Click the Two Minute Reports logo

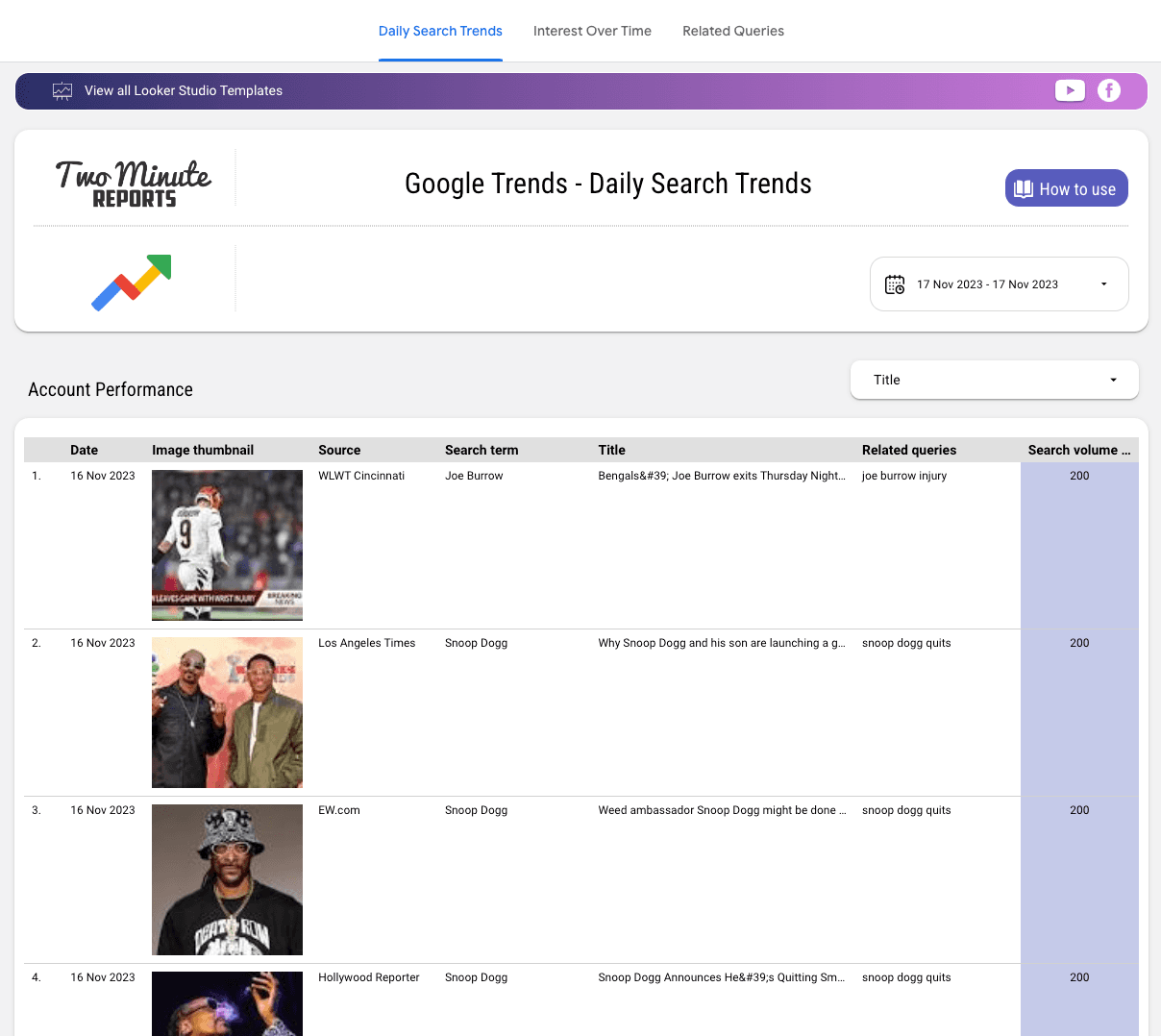tap(133, 181)
